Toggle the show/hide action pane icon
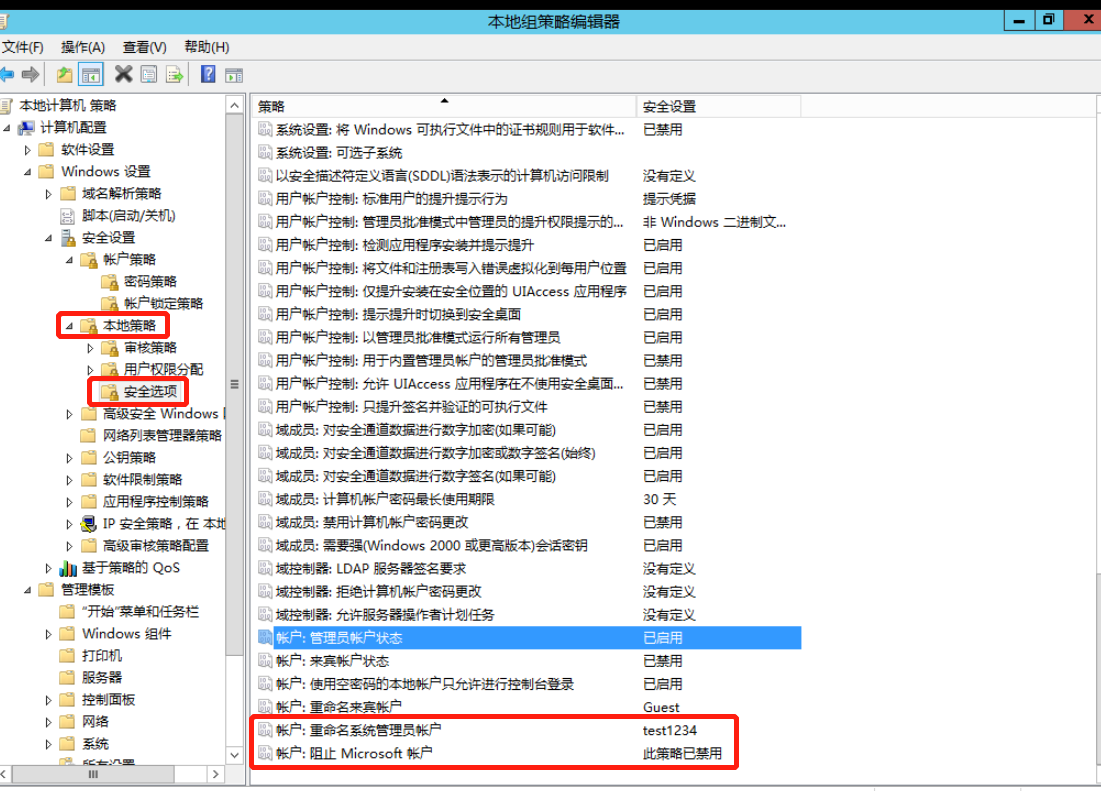1101x791 pixels. pos(234,74)
